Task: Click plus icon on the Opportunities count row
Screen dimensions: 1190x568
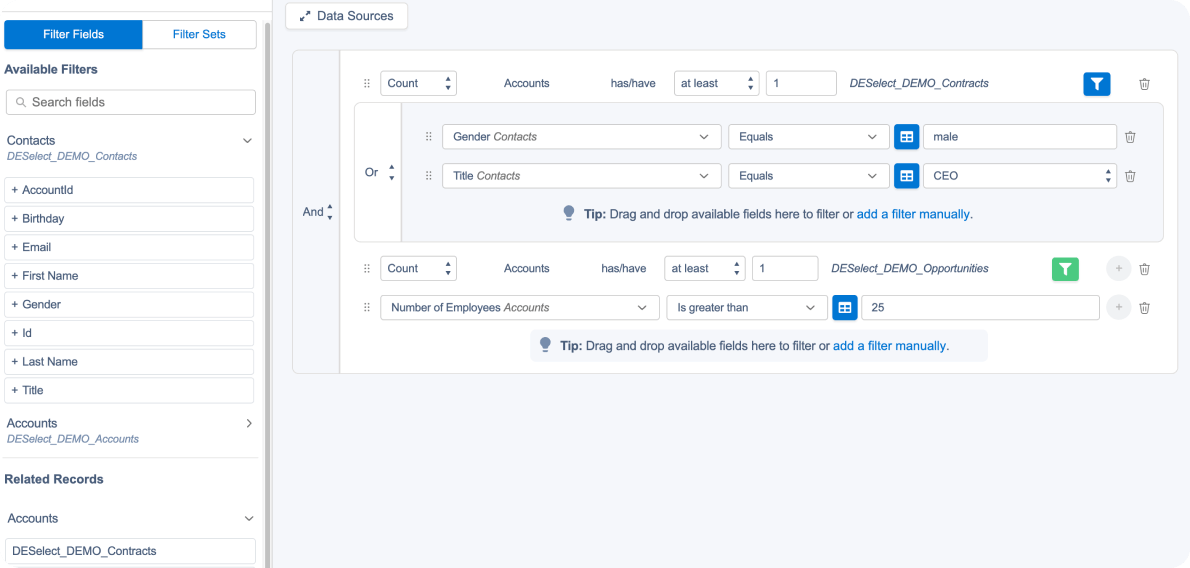Action: [x=1118, y=269]
